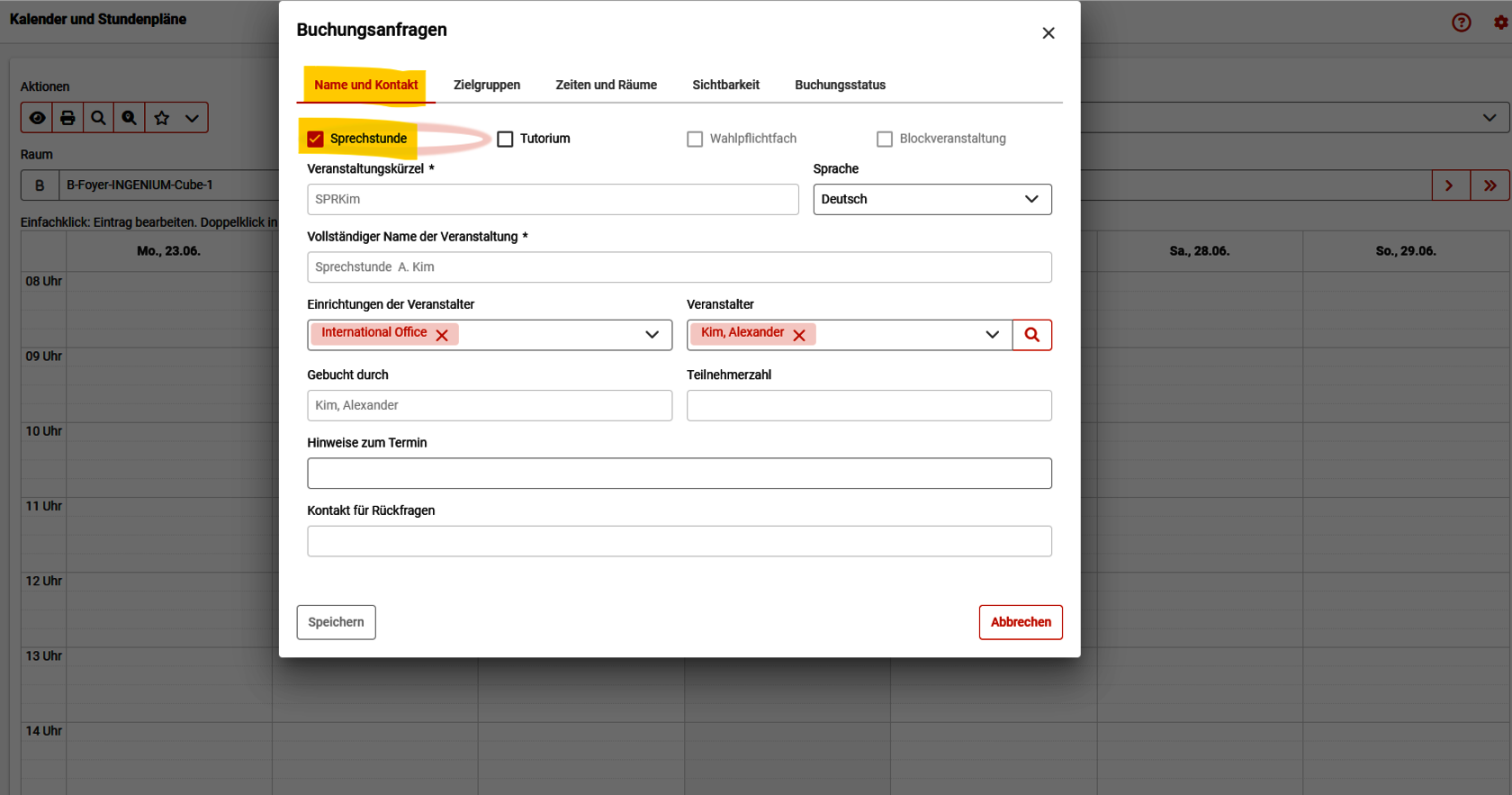Click the Speichern button
The height and width of the screenshot is (795, 1512).
337,622
